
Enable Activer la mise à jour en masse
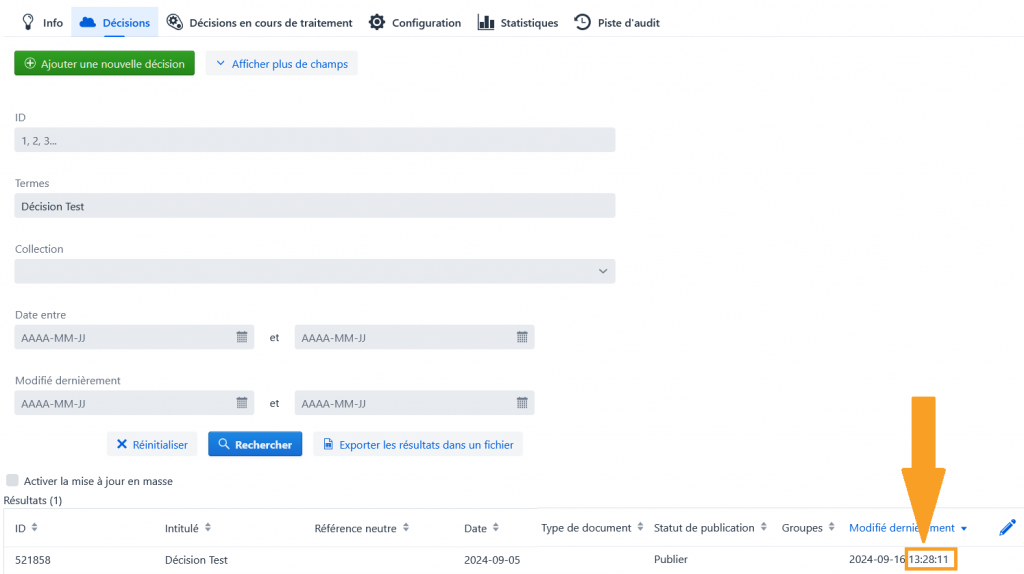pyautogui.click(x=13, y=481)
